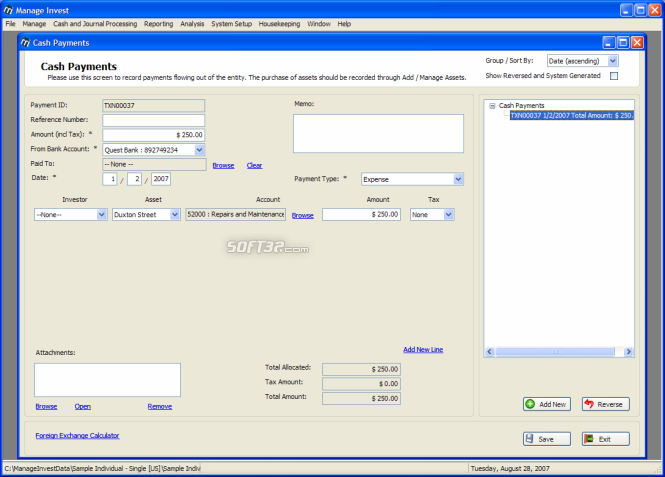Open the From Bank Account dropdown
The image size is (665, 477).
(199, 150)
